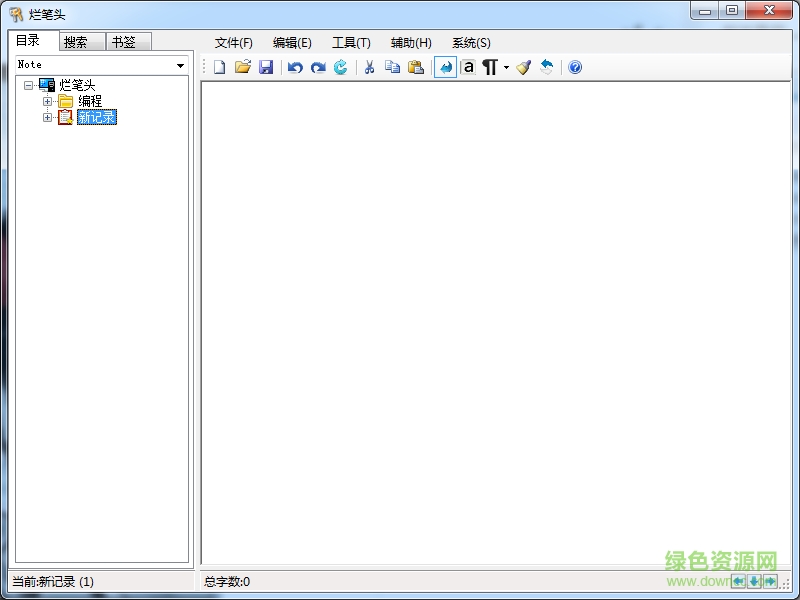Paste from clipboard icon

coord(416,67)
